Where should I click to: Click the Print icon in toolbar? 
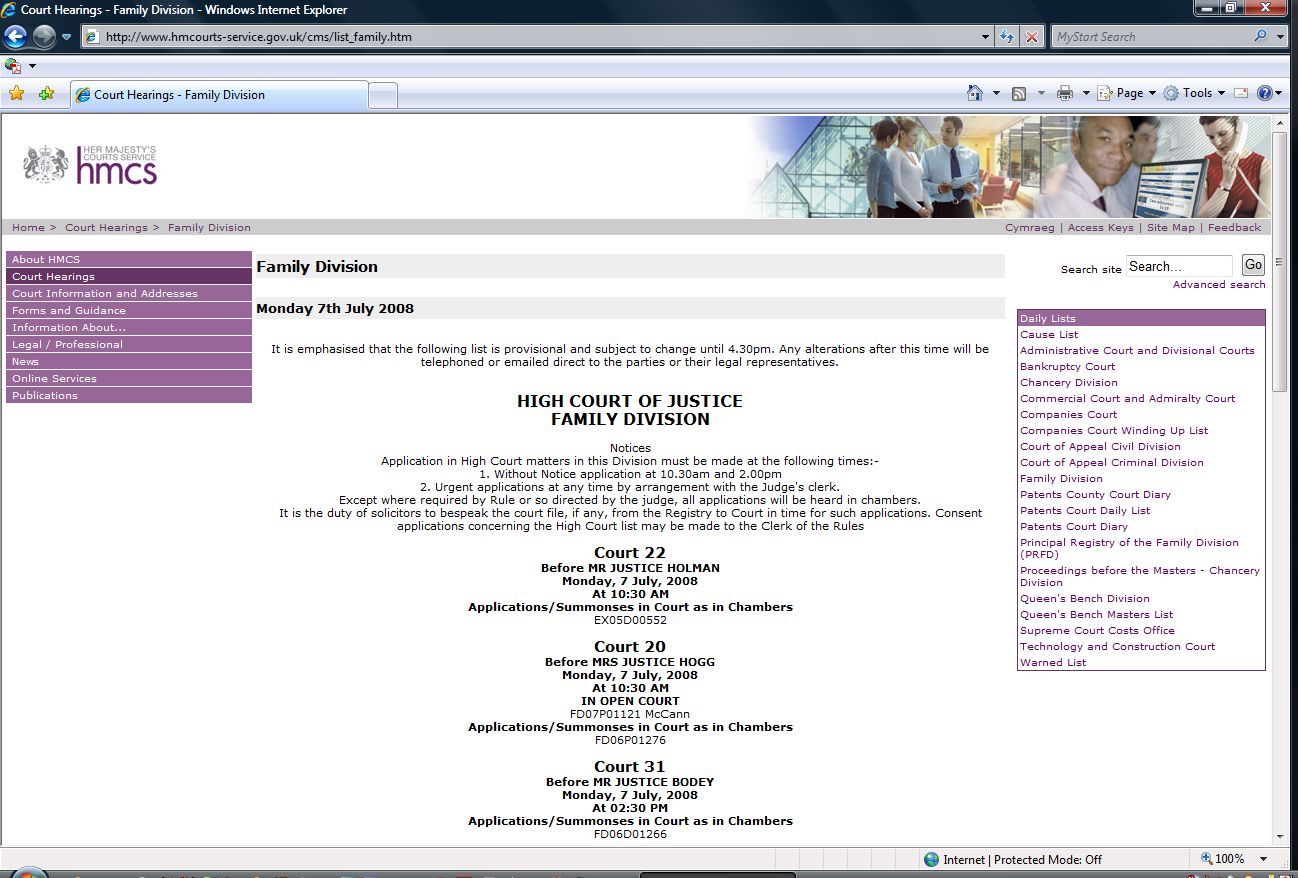click(1065, 93)
